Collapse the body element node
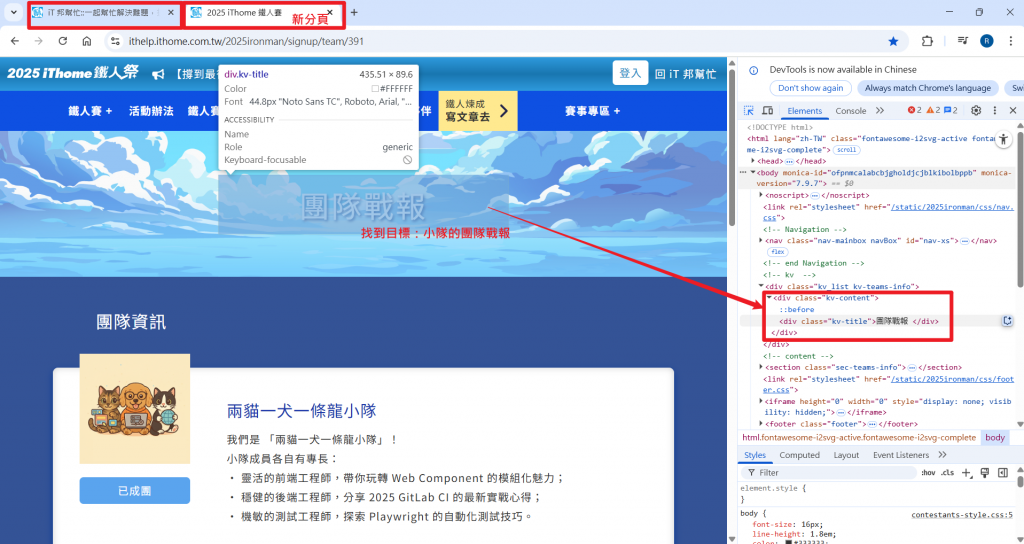 (753, 172)
